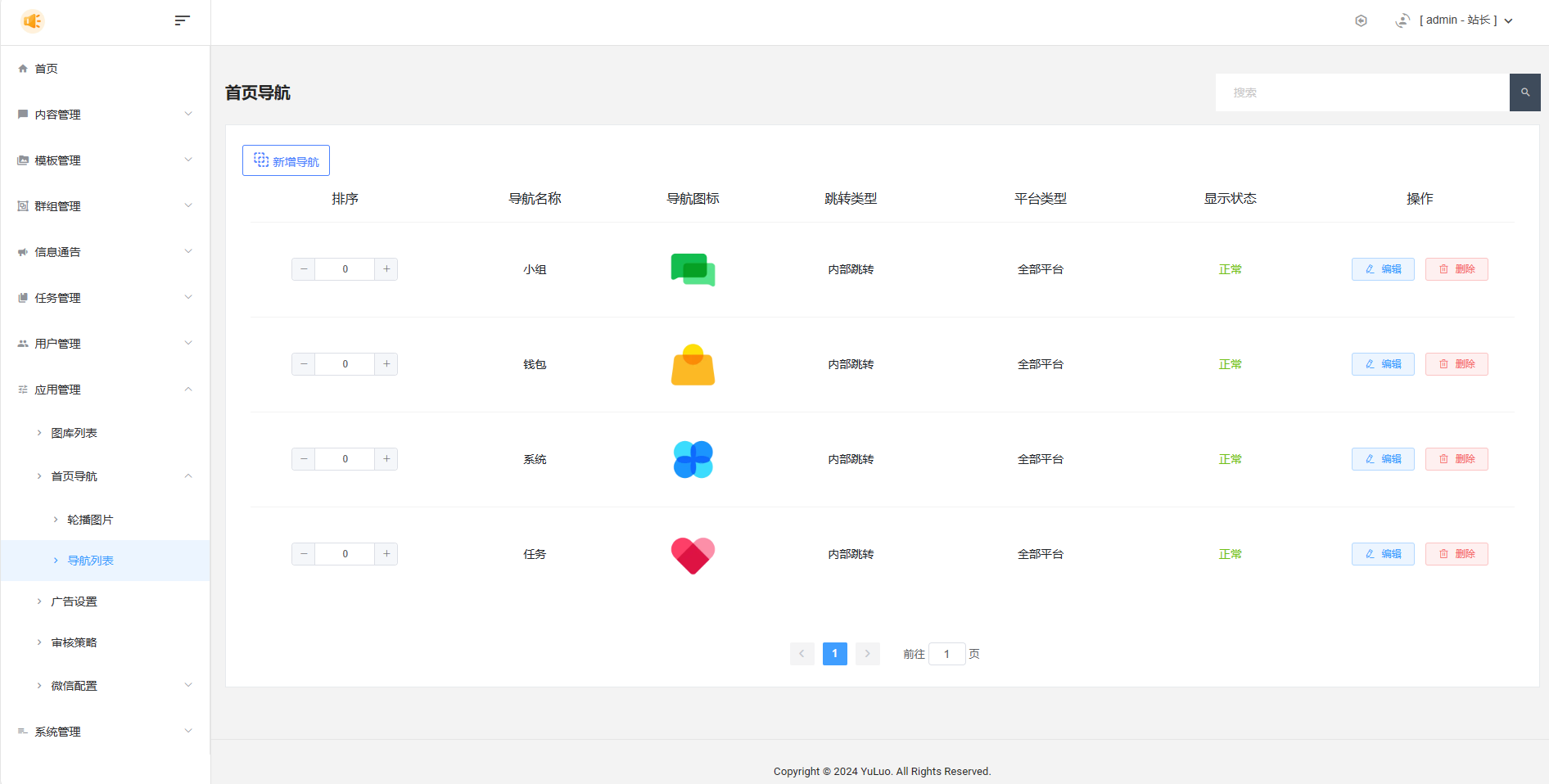The height and width of the screenshot is (784, 1549).
Task: Collapse the sidebar using hamburger icon
Action: tap(182, 20)
